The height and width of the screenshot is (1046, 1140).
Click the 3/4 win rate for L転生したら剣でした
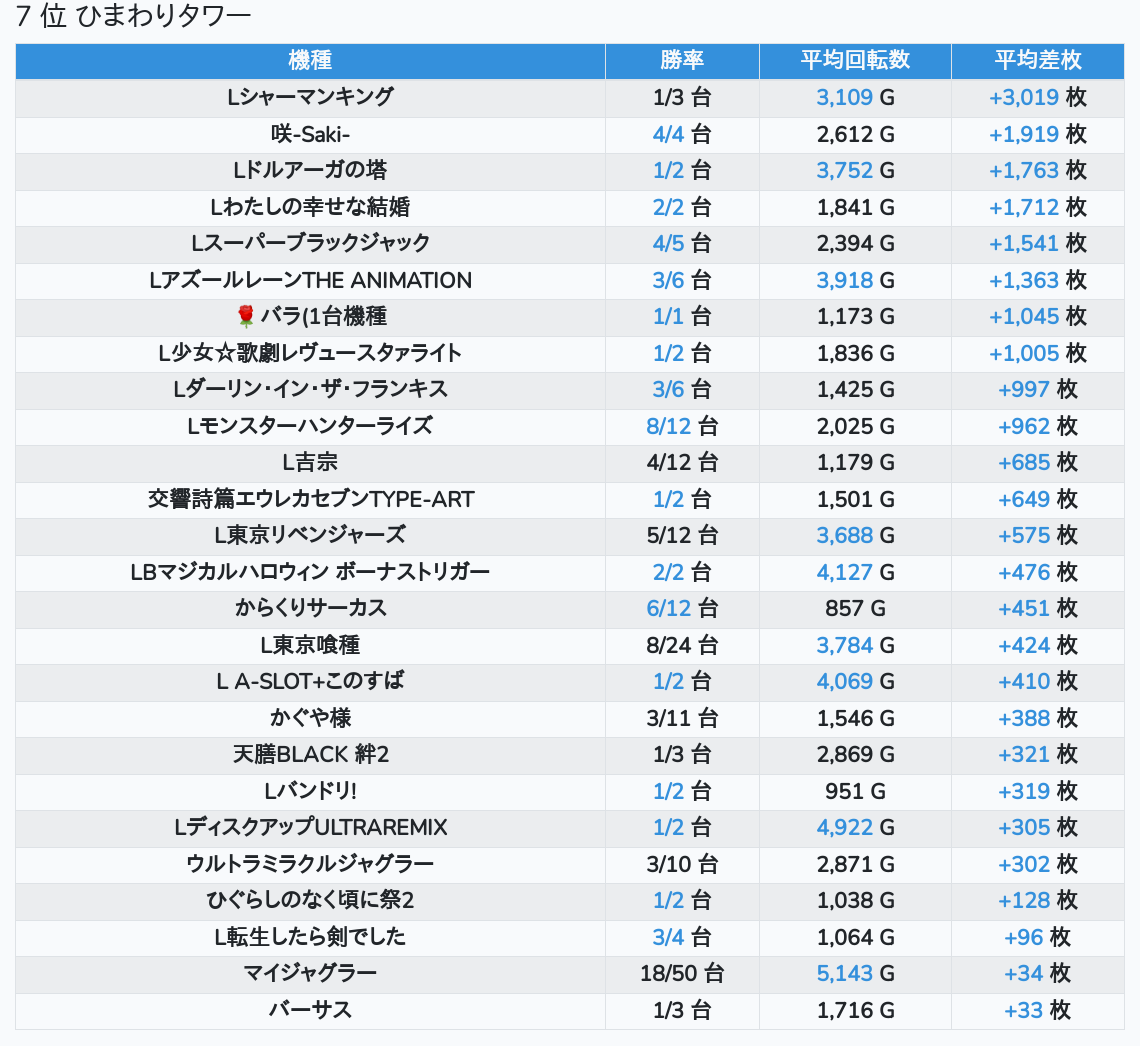[668, 937]
